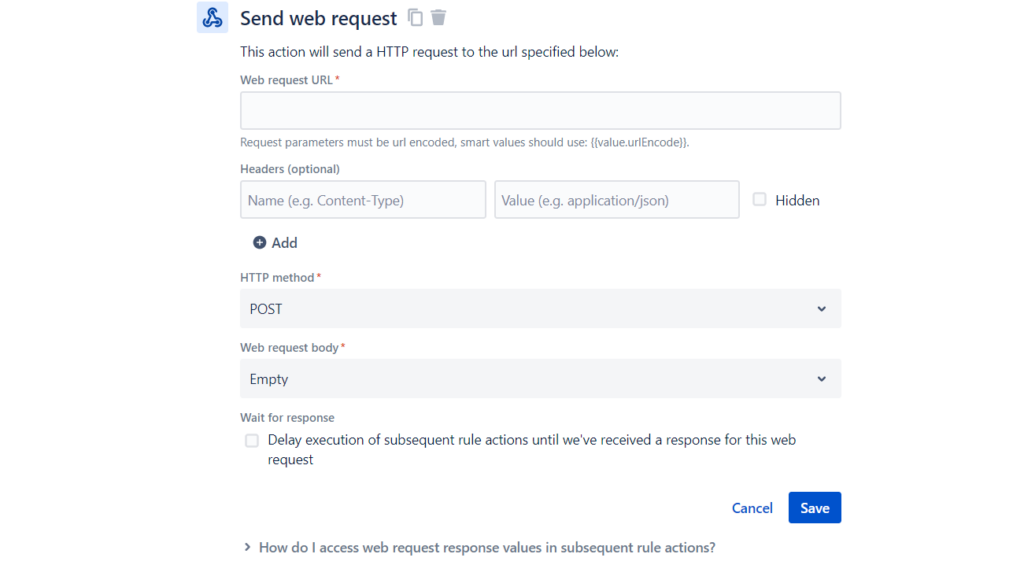Click the webhook icon next to Send web request
This screenshot has width=1024, height=576.
tap(212, 17)
